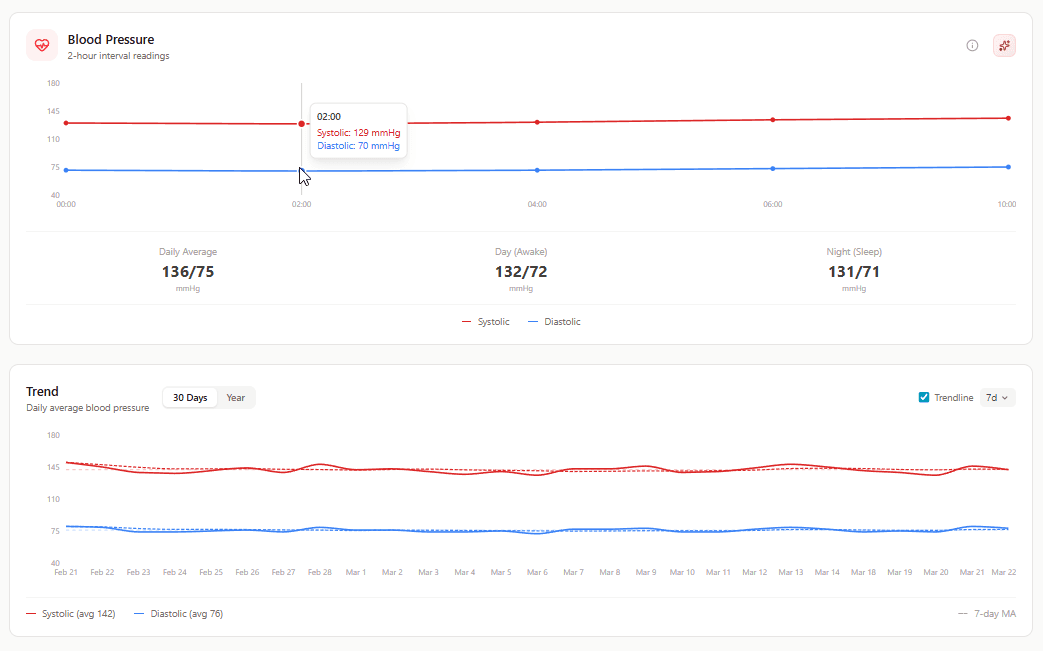This screenshot has width=1043, height=651.
Task: Toggle the Trendline checkbox
Action: [x=924, y=398]
